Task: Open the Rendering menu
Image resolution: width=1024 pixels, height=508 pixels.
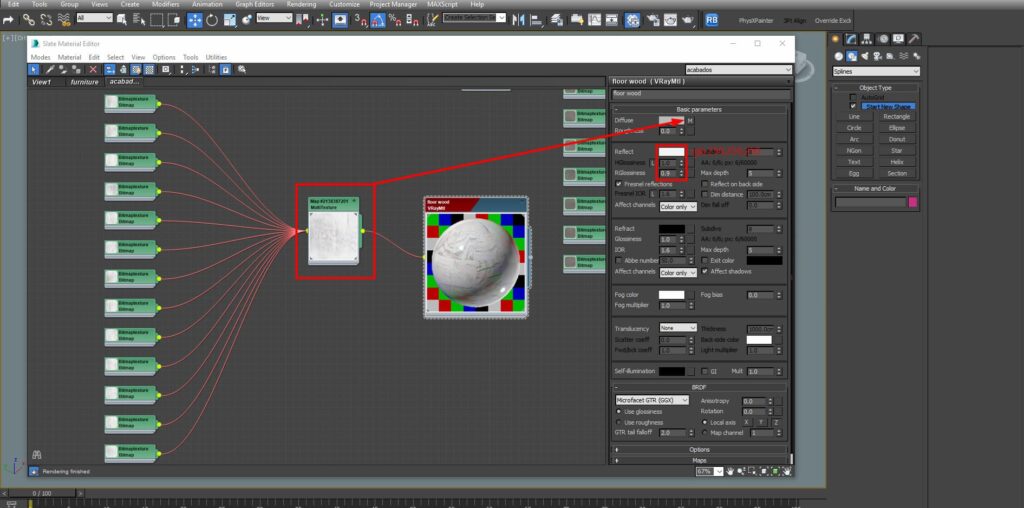Action: tap(301, 4)
